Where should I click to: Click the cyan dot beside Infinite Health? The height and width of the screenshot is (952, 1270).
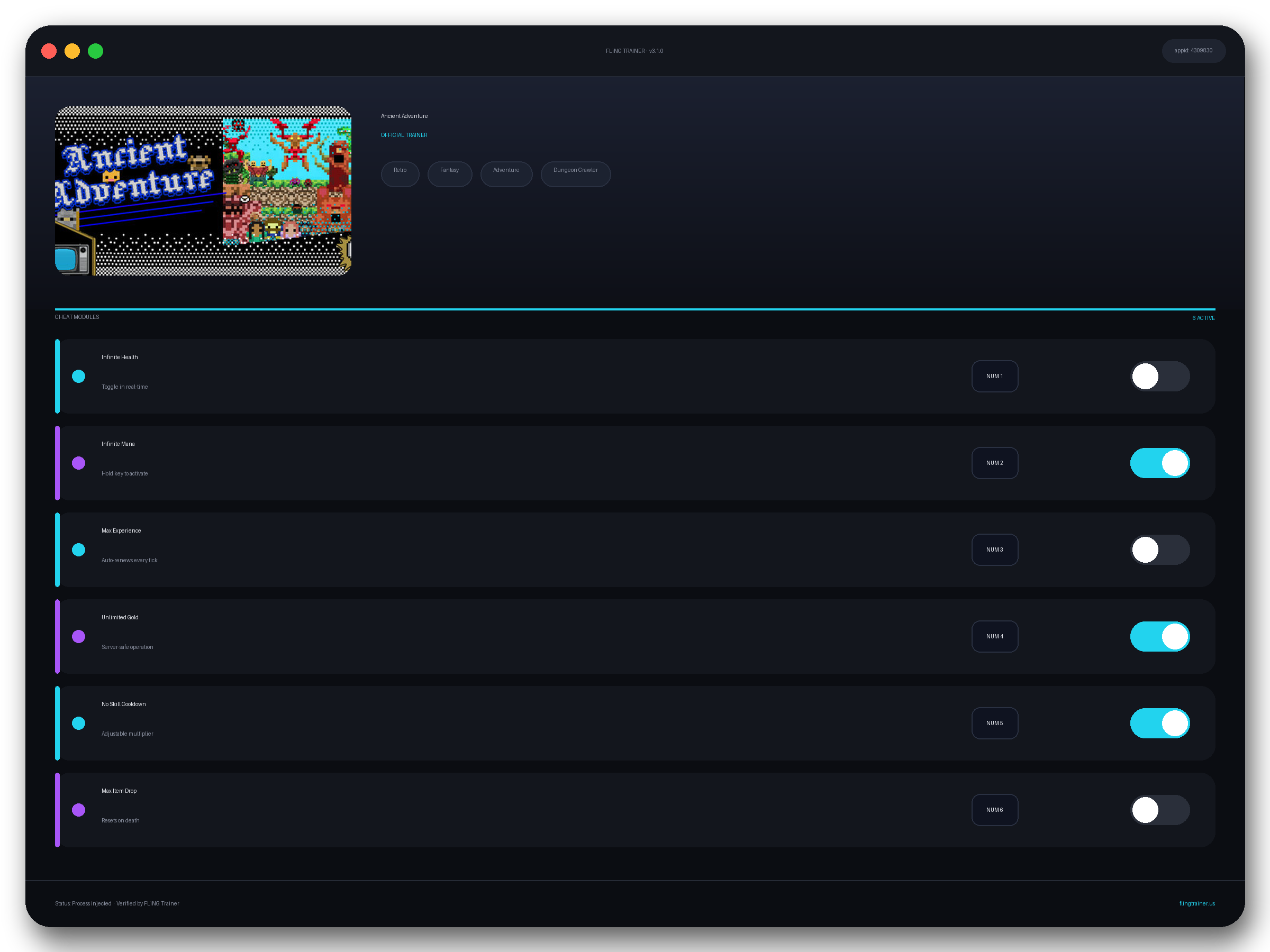pos(79,377)
